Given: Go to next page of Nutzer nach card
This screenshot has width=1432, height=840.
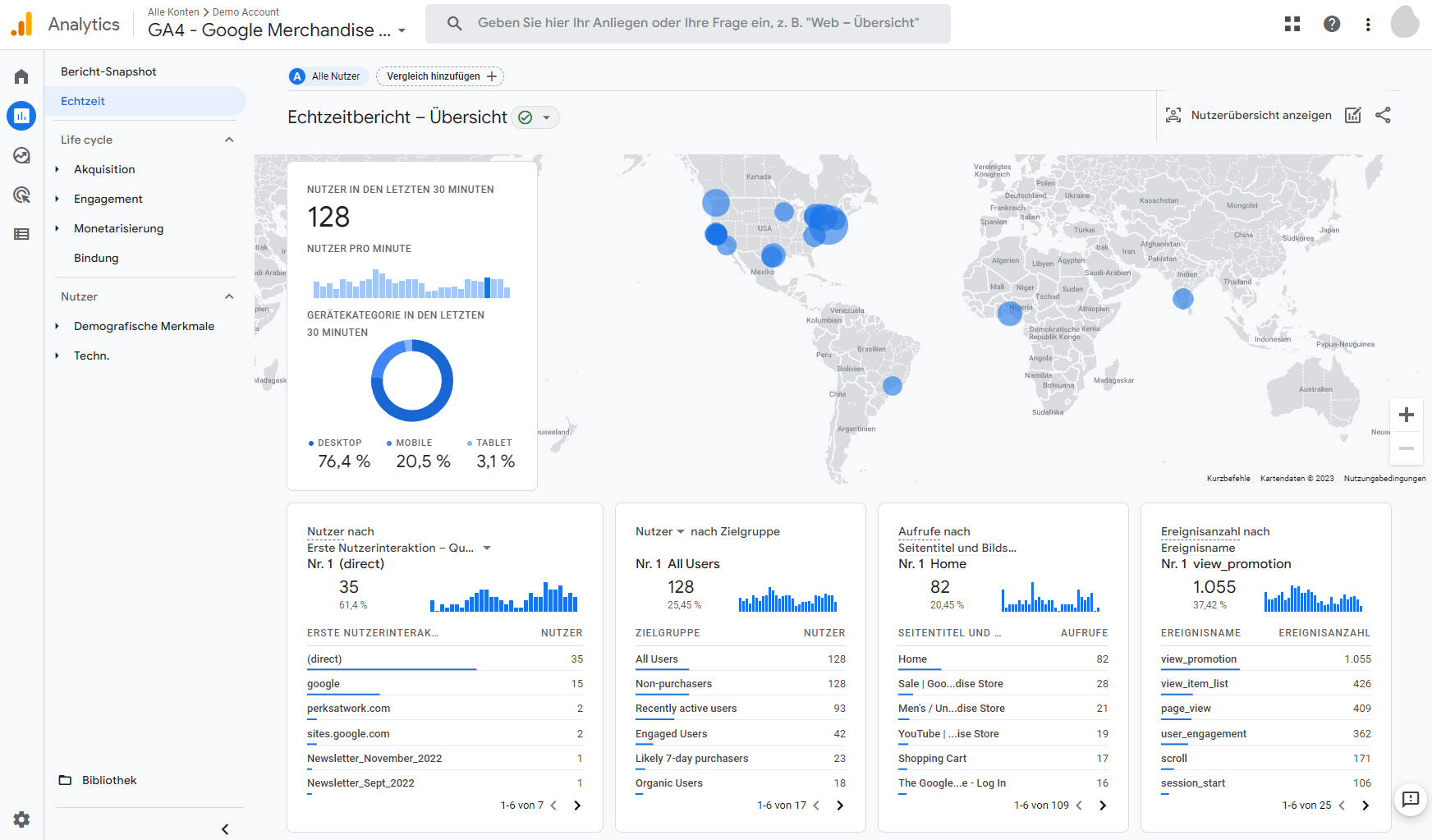Looking at the screenshot, I should coord(577,806).
